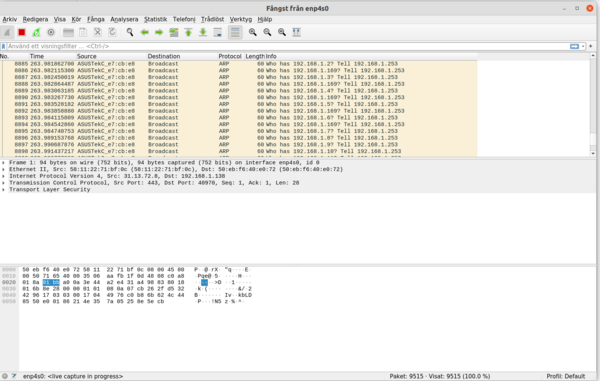
Task: Sort by the Source column header
Action: 111,56
